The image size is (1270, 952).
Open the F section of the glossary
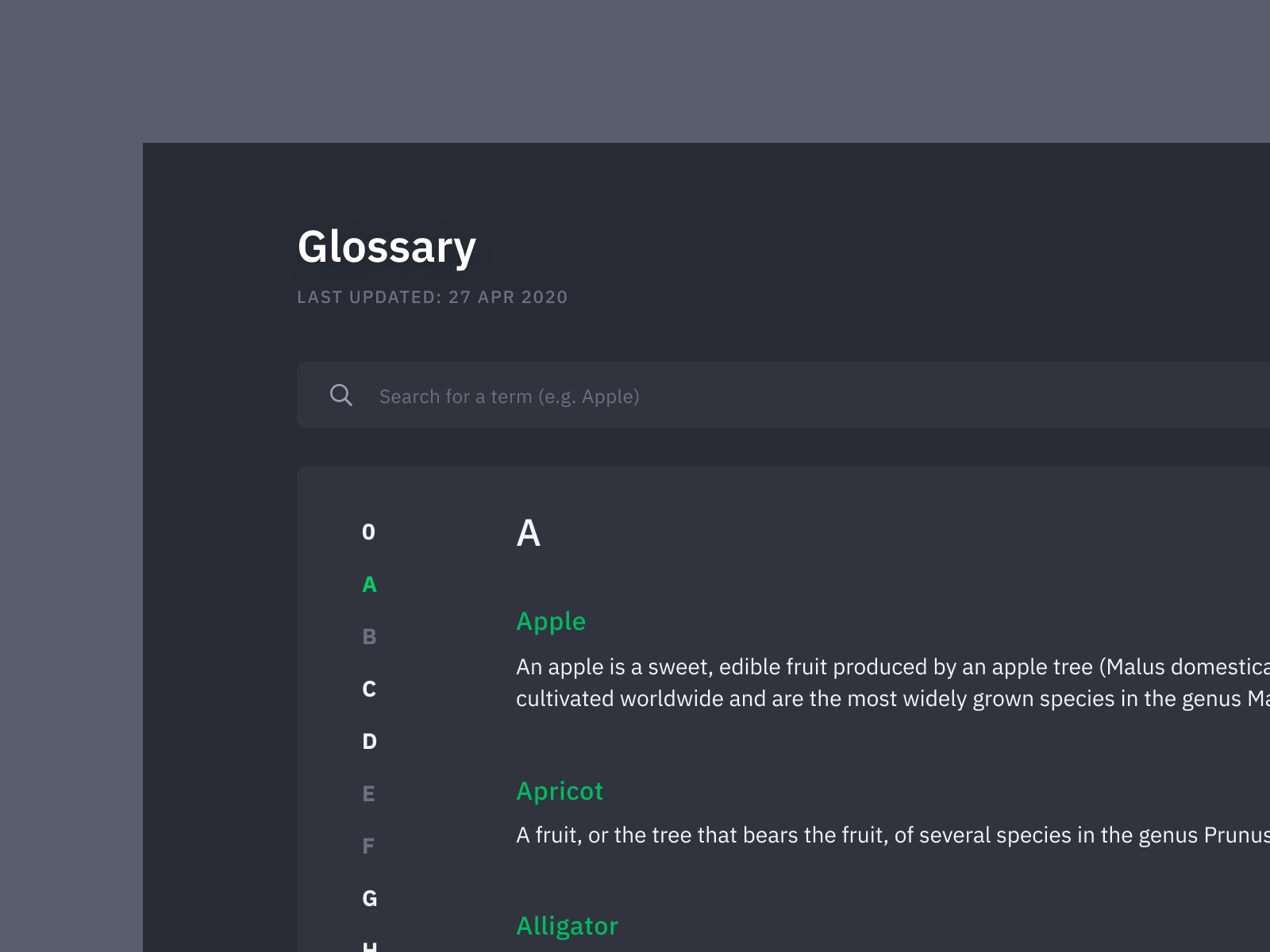[x=368, y=846]
